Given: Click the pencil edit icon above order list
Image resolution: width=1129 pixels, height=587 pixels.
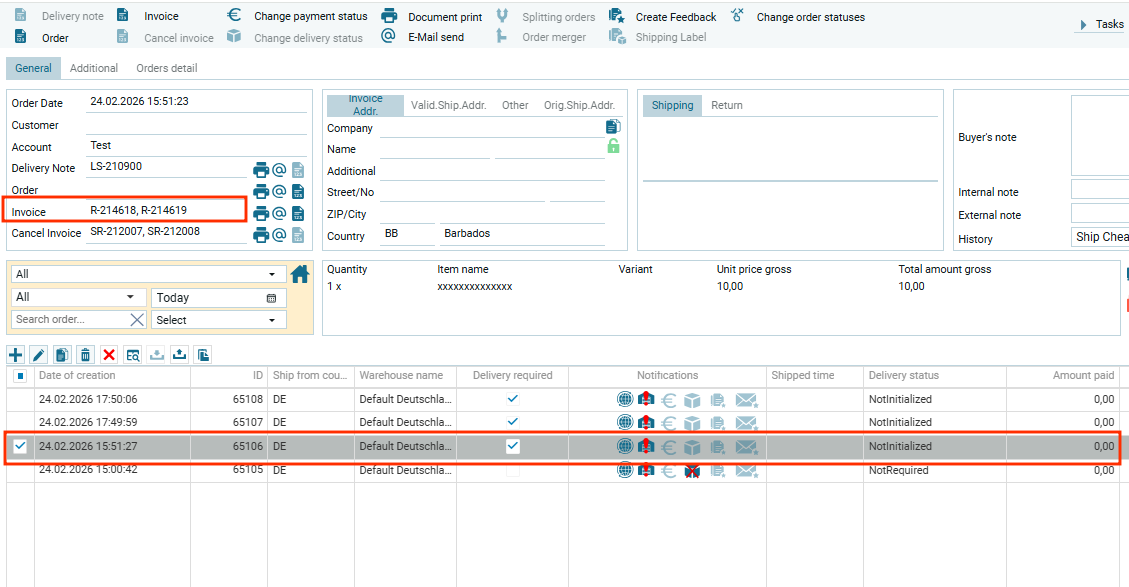Looking at the screenshot, I should click(39, 355).
